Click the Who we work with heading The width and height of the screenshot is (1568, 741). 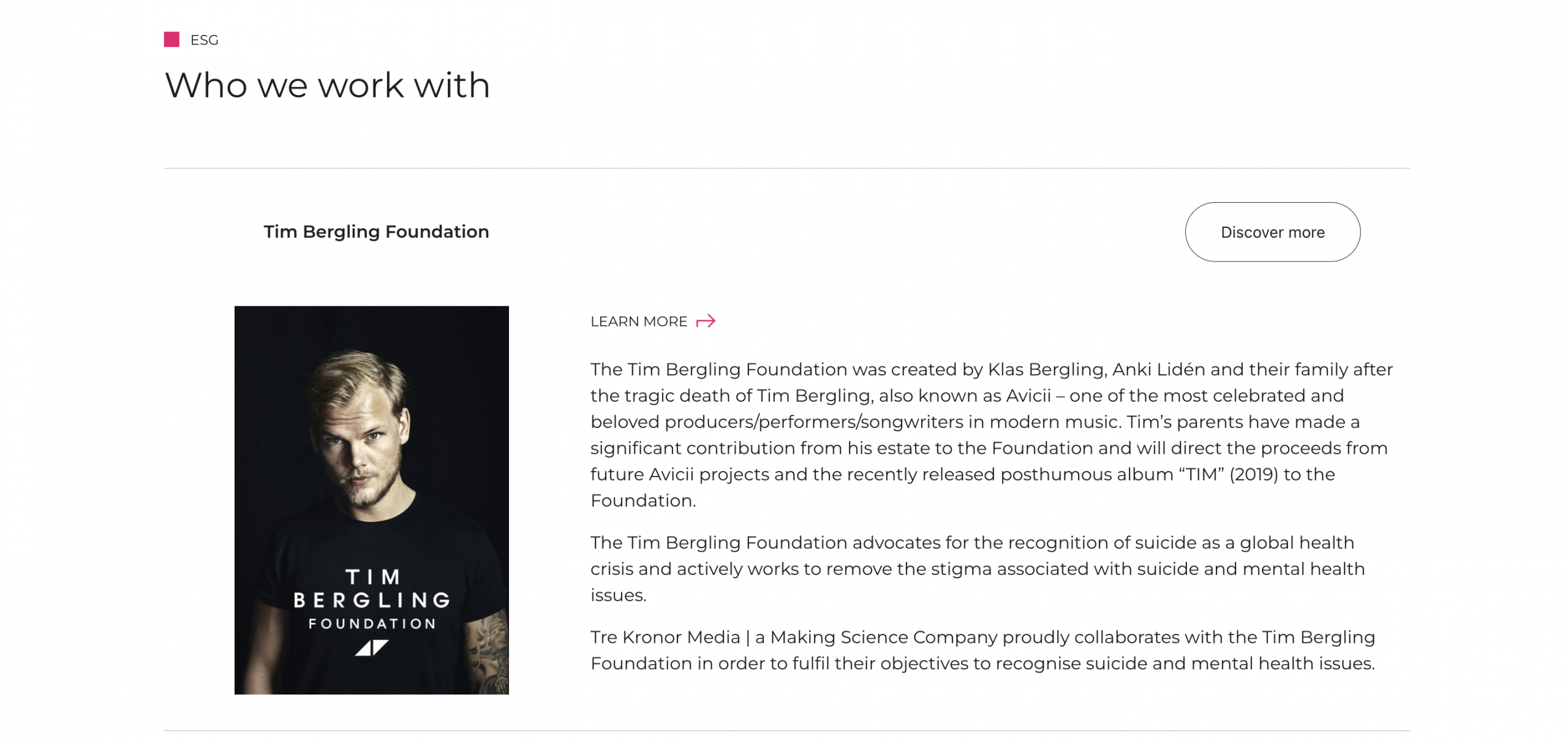pyautogui.click(x=327, y=85)
